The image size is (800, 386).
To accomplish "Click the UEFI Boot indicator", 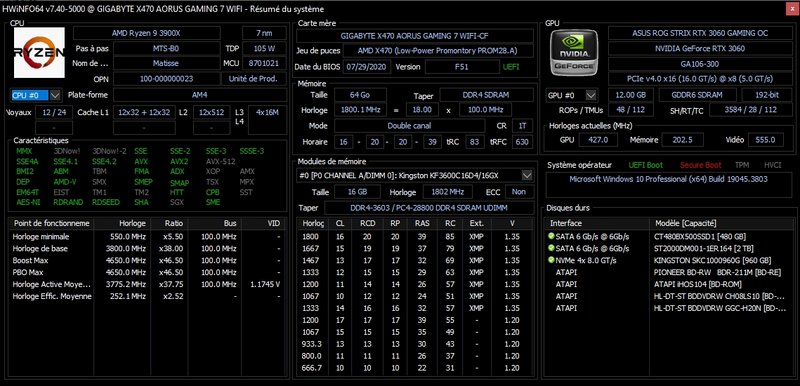I will pos(645,165).
